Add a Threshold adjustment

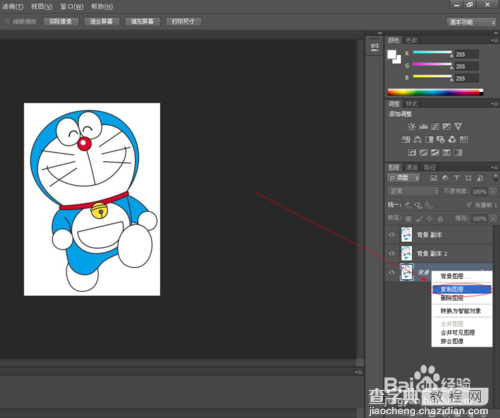435,152
